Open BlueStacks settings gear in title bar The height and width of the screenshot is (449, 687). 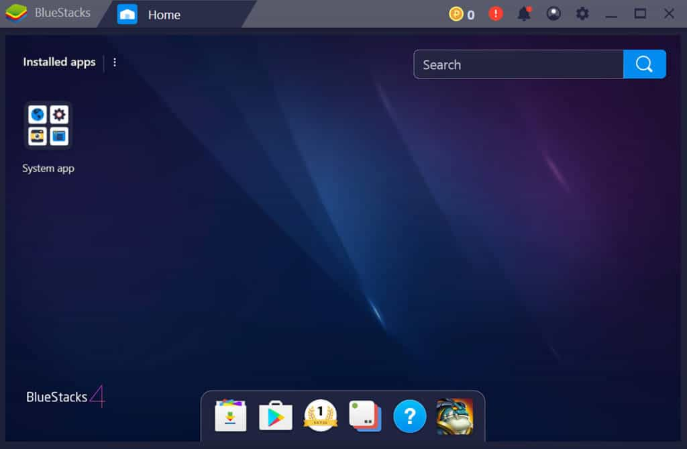click(582, 14)
